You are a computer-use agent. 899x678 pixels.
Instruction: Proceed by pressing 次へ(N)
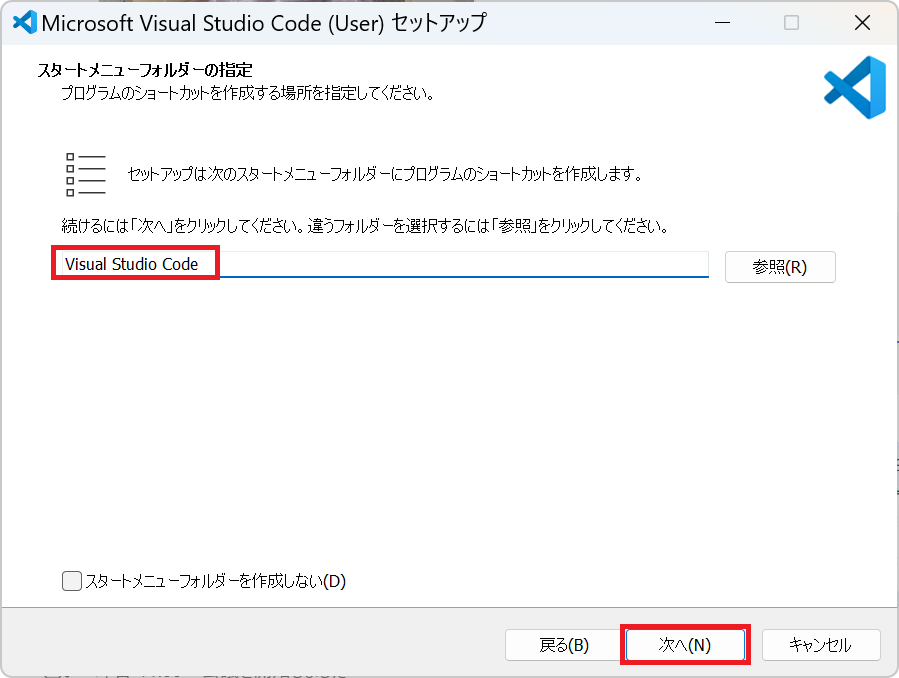[685, 645]
